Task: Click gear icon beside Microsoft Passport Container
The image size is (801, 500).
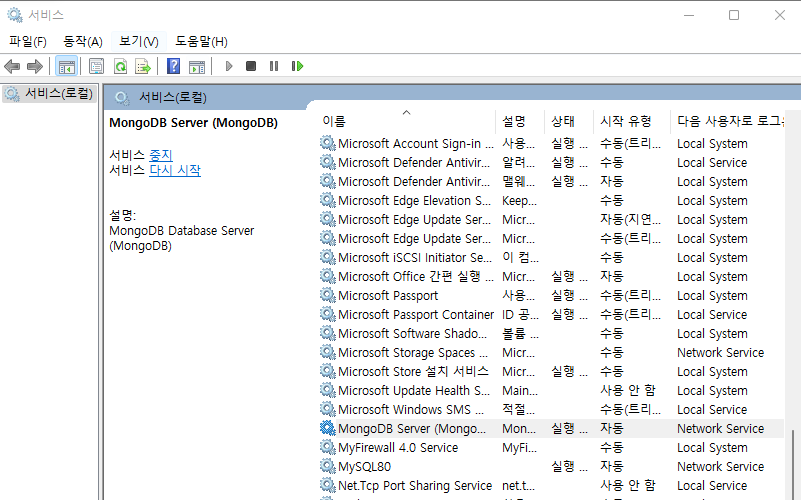Action: (x=327, y=314)
